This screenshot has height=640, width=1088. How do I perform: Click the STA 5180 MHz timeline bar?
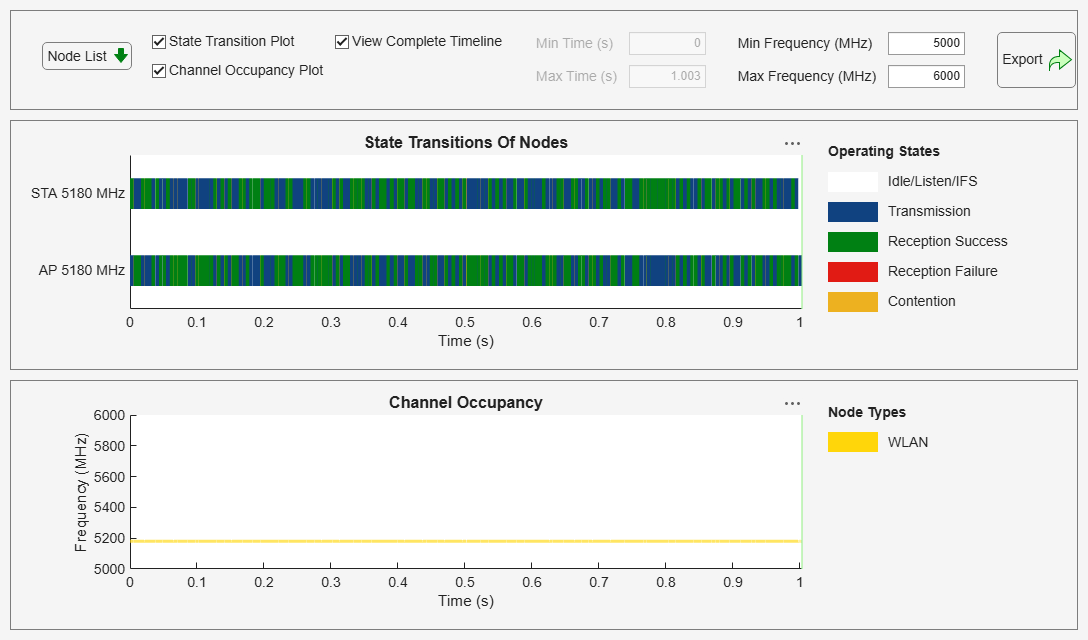pyautogui.click(x=465, y=194)
